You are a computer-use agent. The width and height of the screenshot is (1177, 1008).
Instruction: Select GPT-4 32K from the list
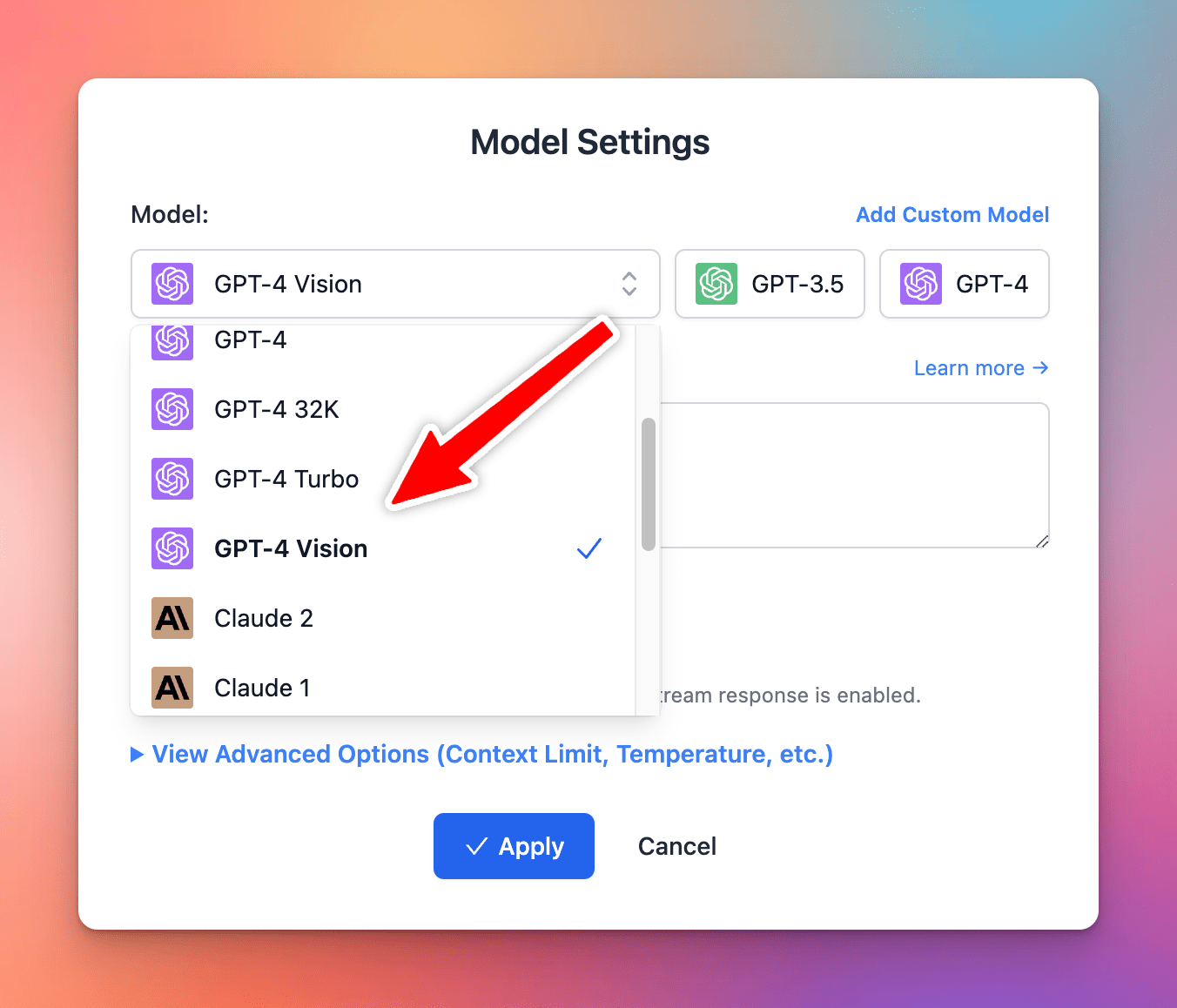point(277,409)
